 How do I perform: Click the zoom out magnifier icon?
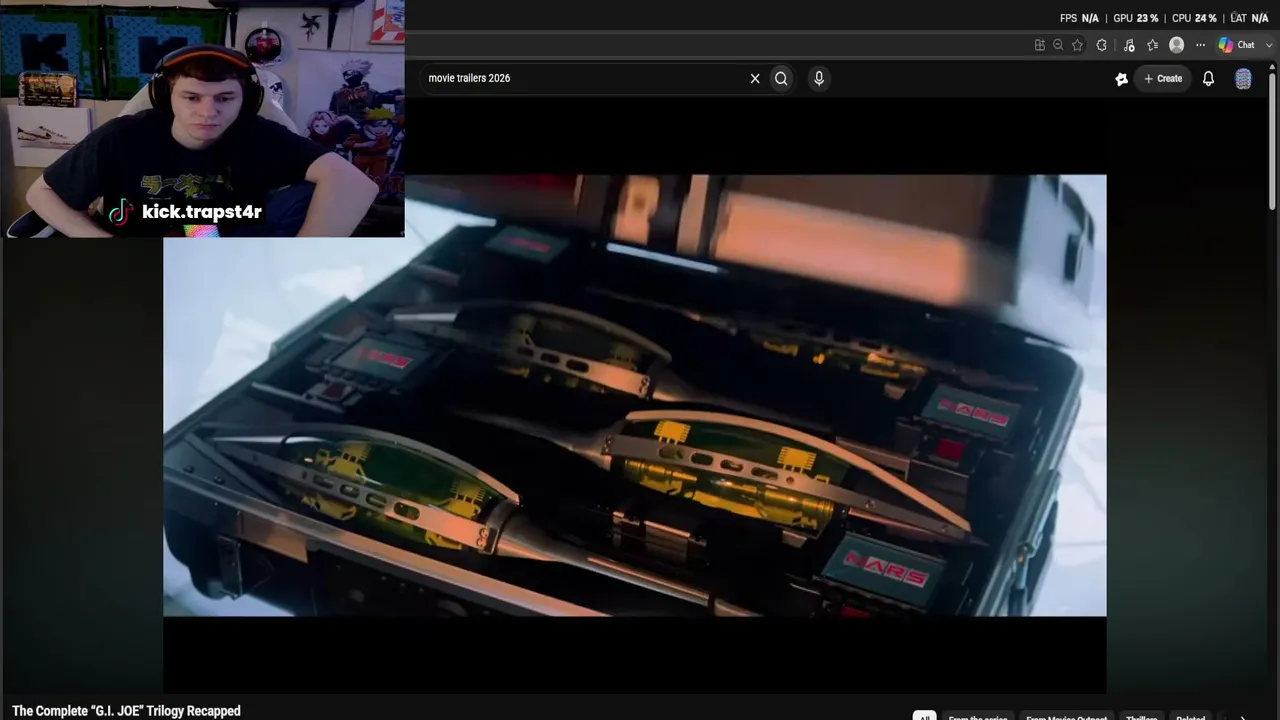1058,45
